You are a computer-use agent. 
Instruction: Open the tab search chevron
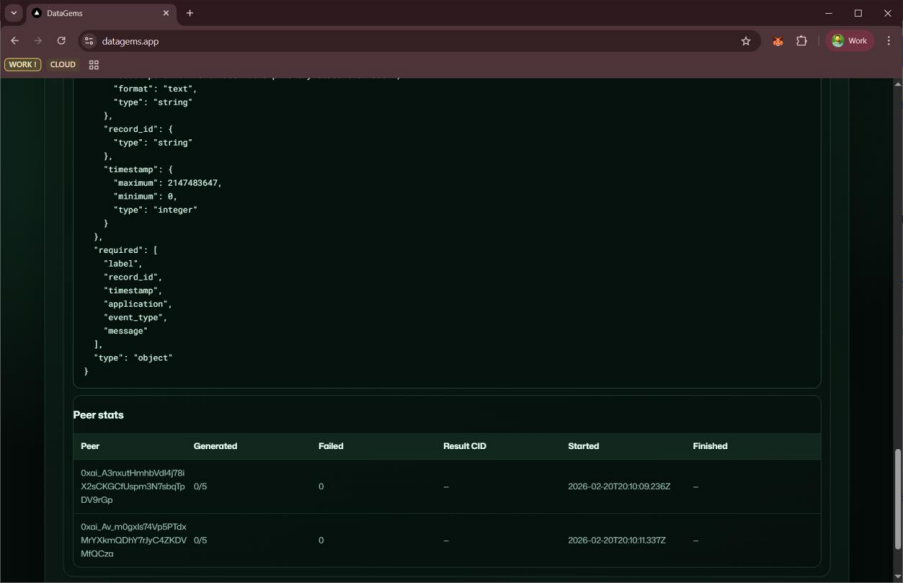(13, 13)
